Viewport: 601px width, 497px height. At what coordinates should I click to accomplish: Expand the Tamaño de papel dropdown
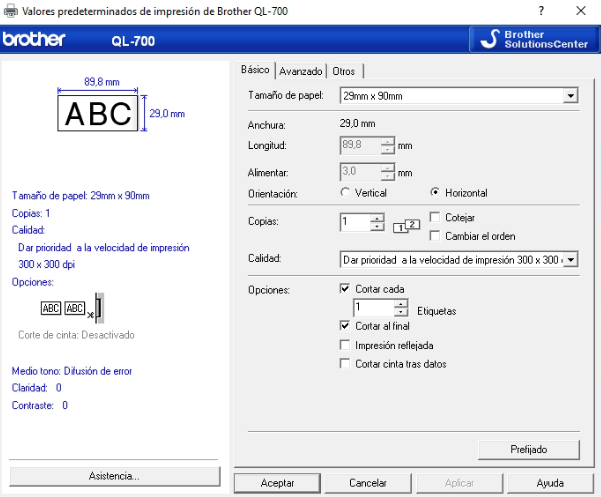(x=571, y=96)
